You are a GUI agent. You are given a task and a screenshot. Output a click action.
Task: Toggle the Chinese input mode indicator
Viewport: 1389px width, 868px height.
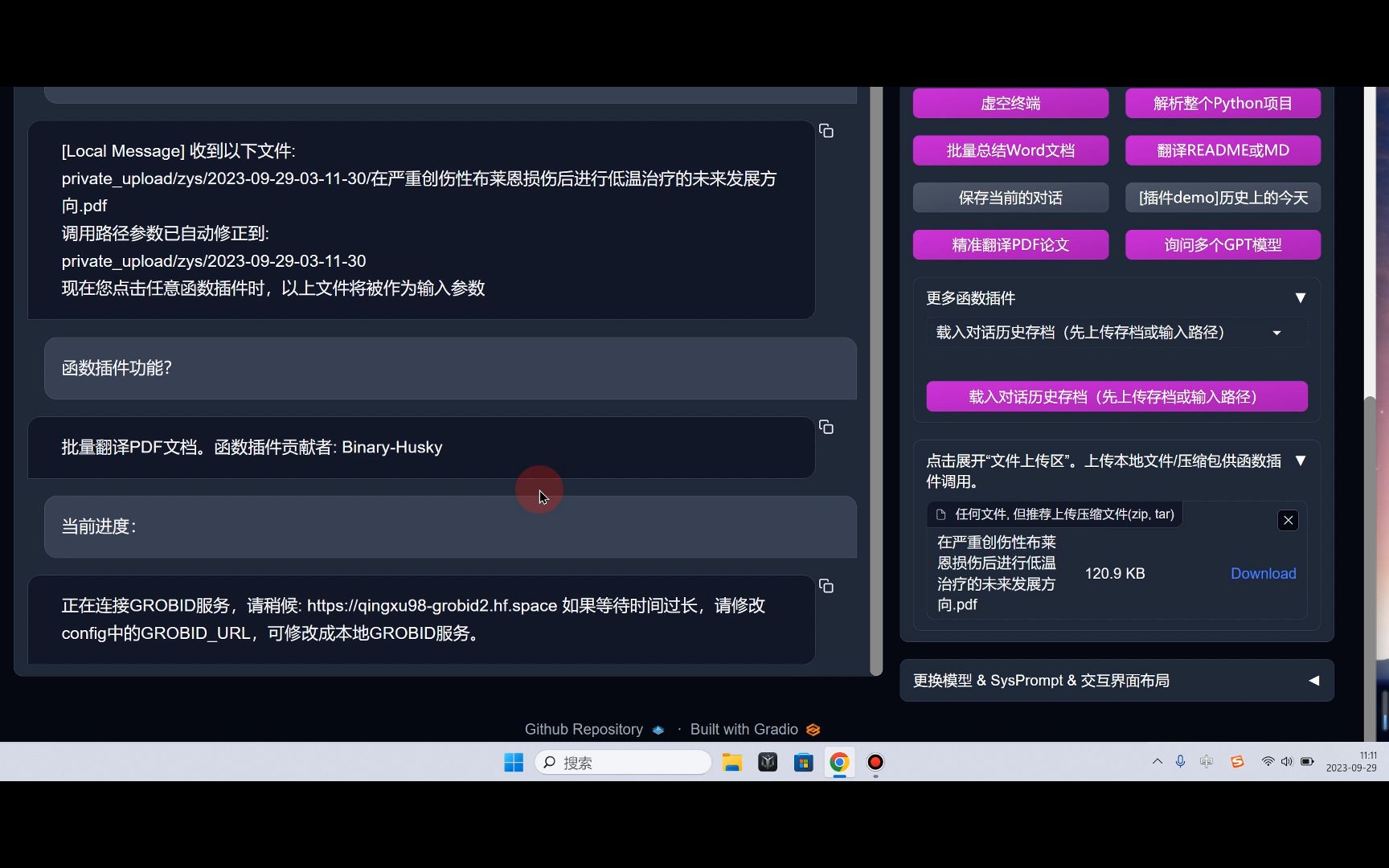(1207, 761)
